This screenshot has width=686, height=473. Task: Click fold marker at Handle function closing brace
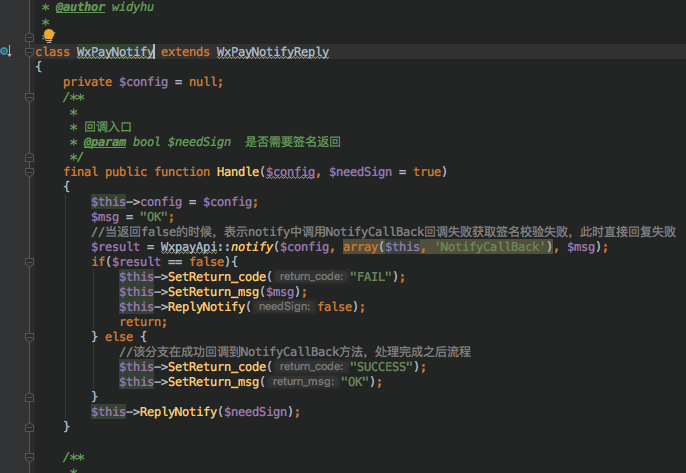pos(29,427)
